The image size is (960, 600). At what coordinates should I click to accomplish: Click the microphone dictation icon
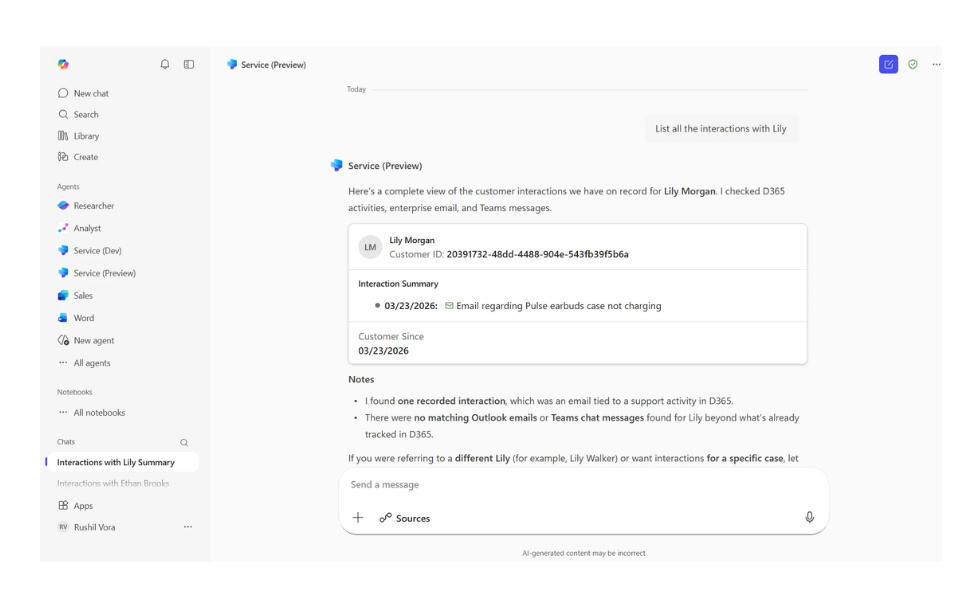coord(809,517)
